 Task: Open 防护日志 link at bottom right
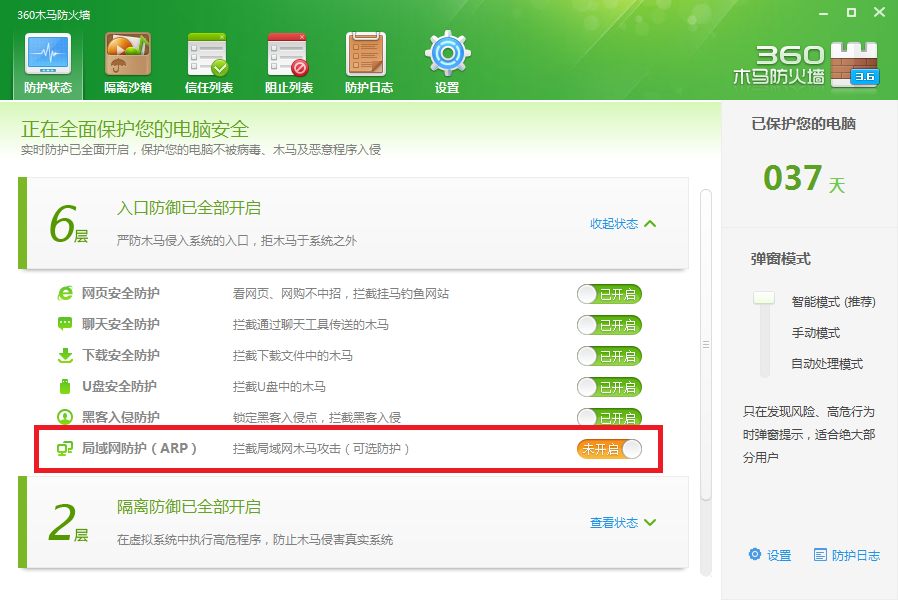coord(847,555)
